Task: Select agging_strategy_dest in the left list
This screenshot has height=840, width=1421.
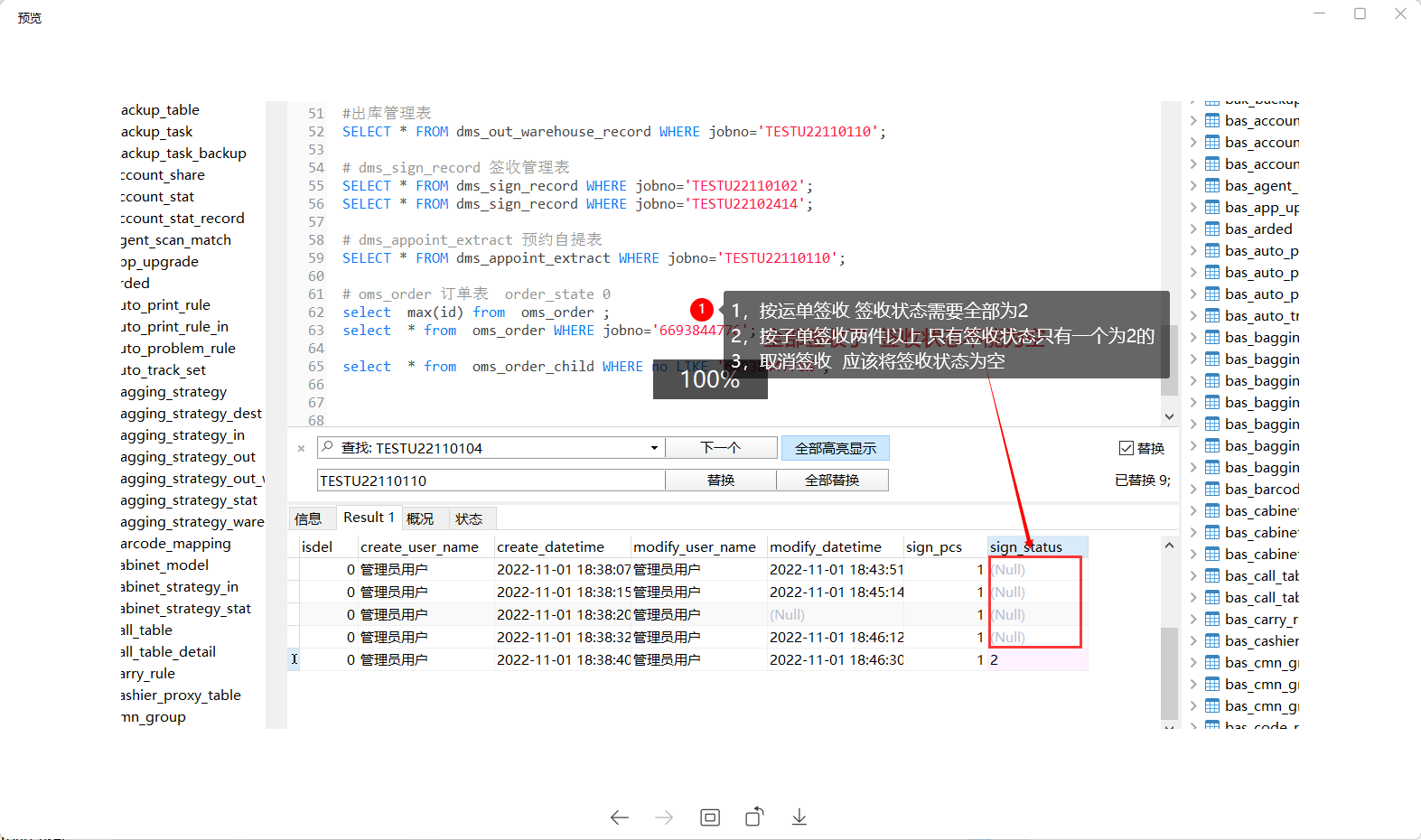Action: [x=191, y=413]
